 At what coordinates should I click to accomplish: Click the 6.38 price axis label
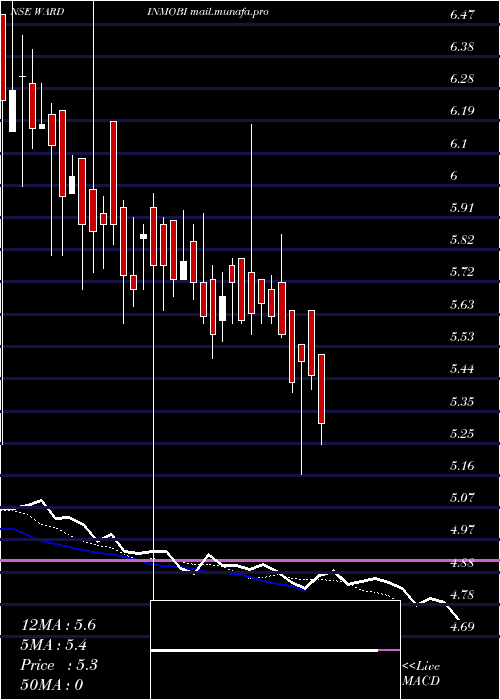[462, 47]
